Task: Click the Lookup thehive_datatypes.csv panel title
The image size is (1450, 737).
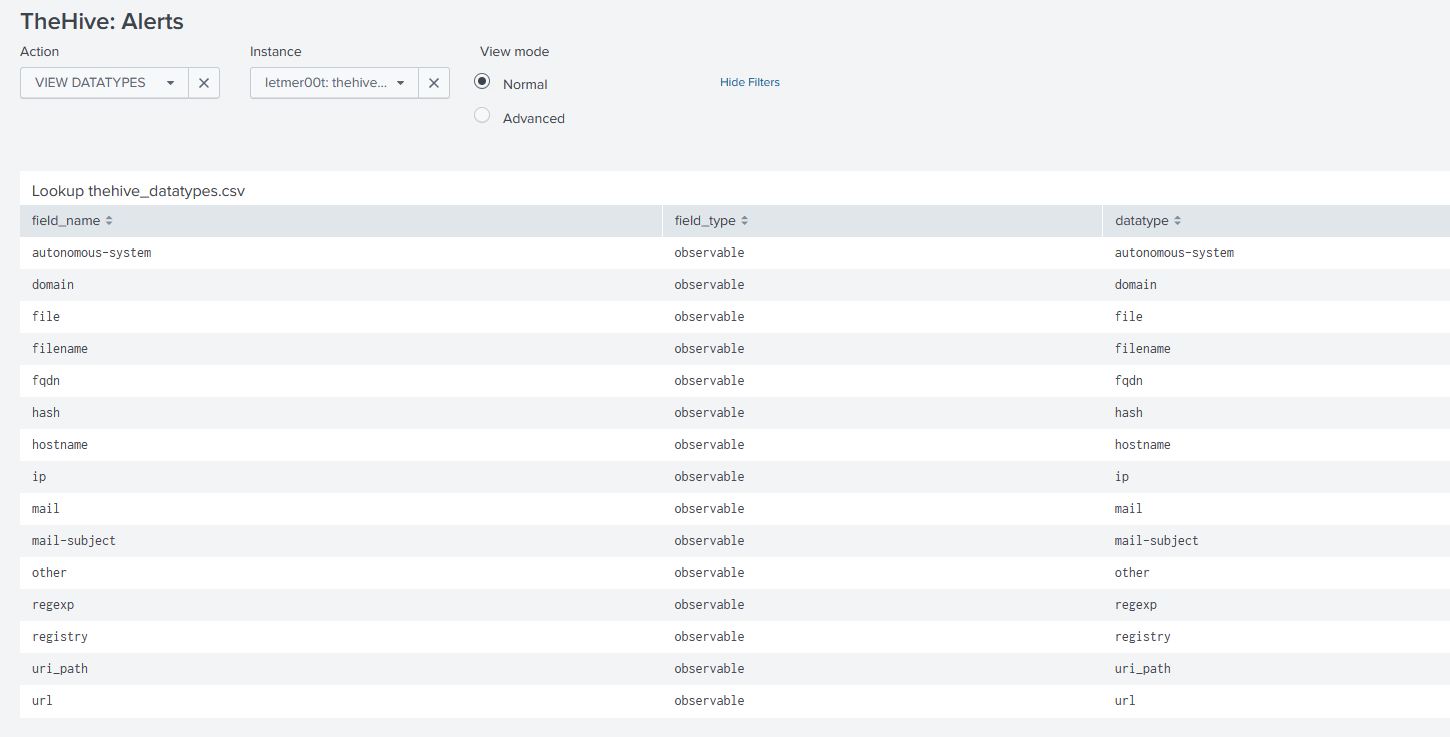Action: pos(138,190)
